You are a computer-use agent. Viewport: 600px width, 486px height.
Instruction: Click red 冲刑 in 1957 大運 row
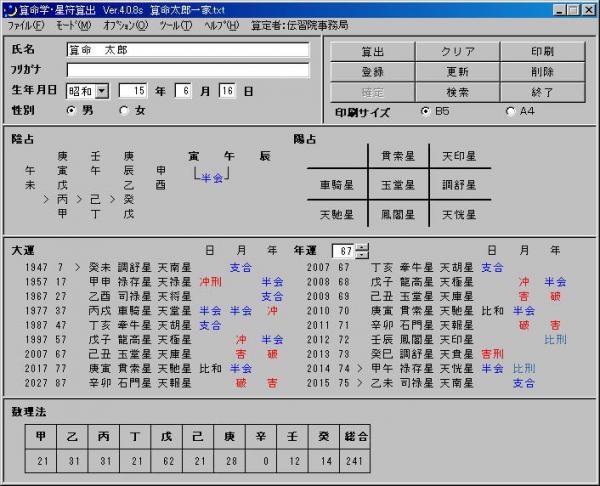210,282
